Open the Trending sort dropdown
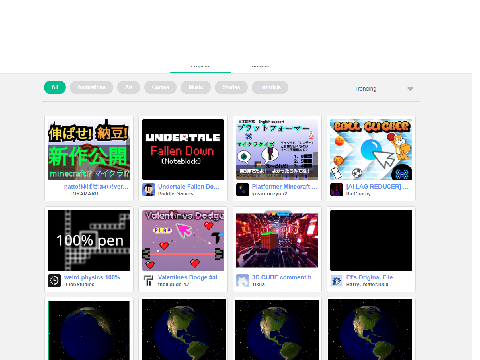Image resolution: width=480 pixels, height=360 pixels. tap(383, 89)
